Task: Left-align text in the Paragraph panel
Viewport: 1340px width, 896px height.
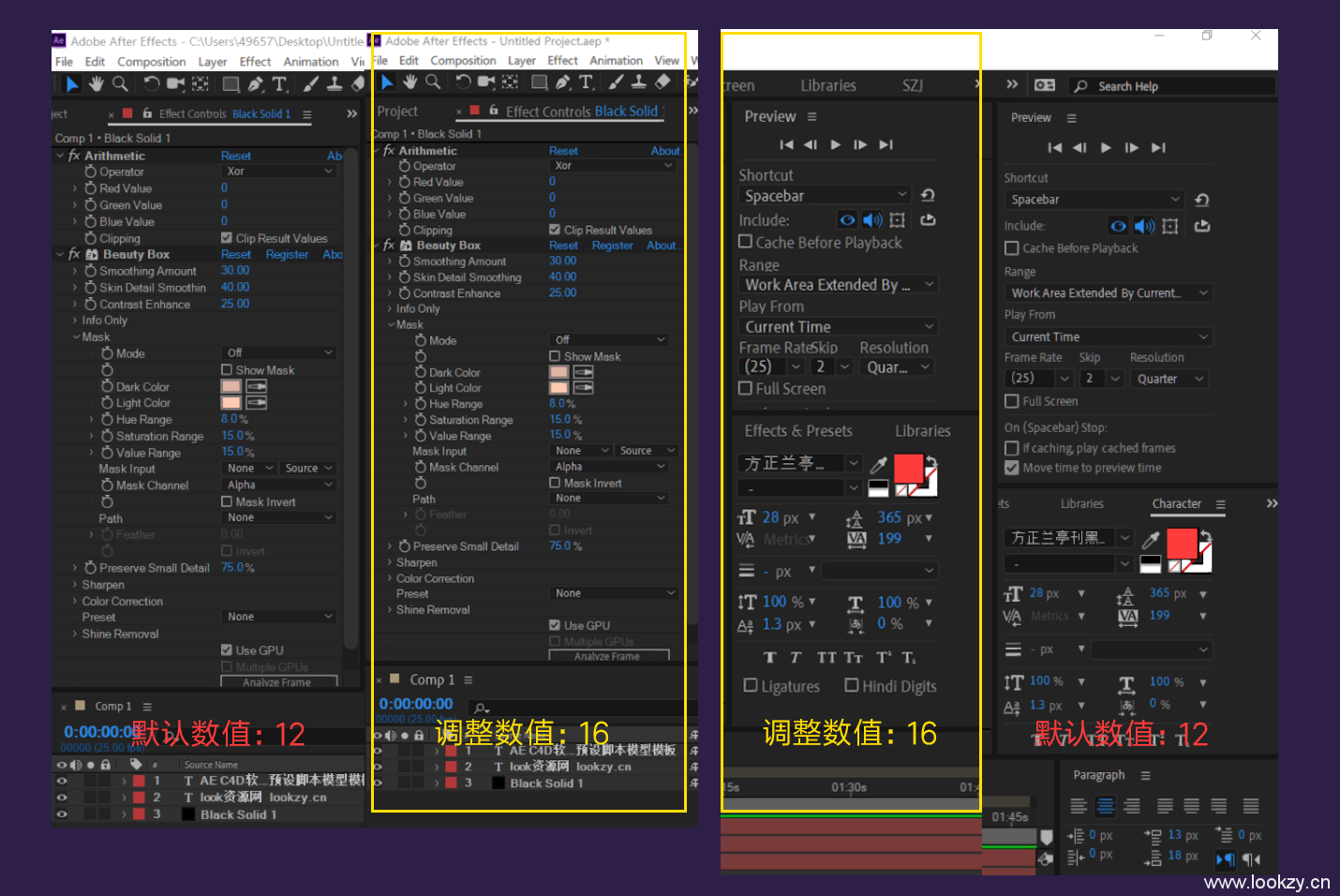Action: pyautogui.click(x=1079, y=806)
